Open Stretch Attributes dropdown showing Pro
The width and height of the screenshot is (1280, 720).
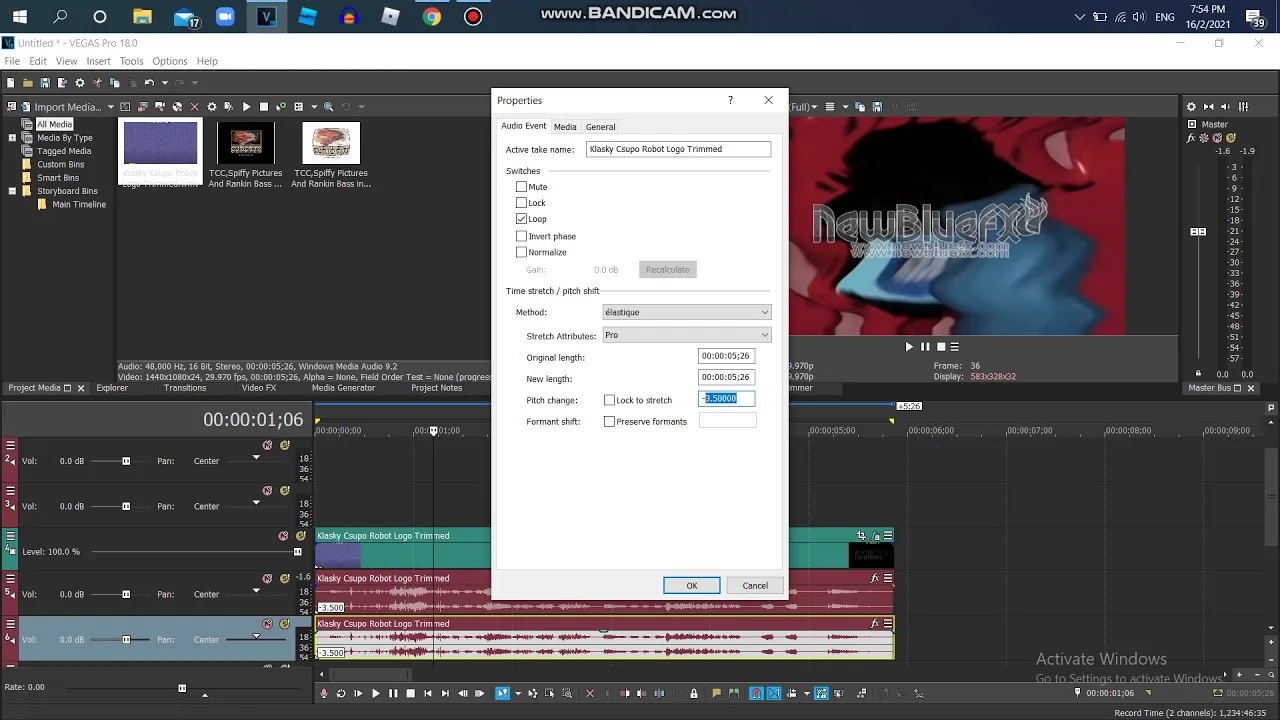tap(686, 335)
